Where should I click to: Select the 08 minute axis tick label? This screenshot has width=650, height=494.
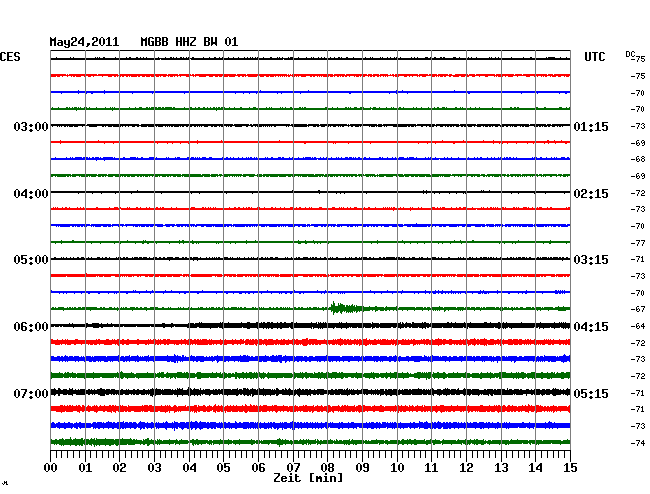tap(327, 467)
